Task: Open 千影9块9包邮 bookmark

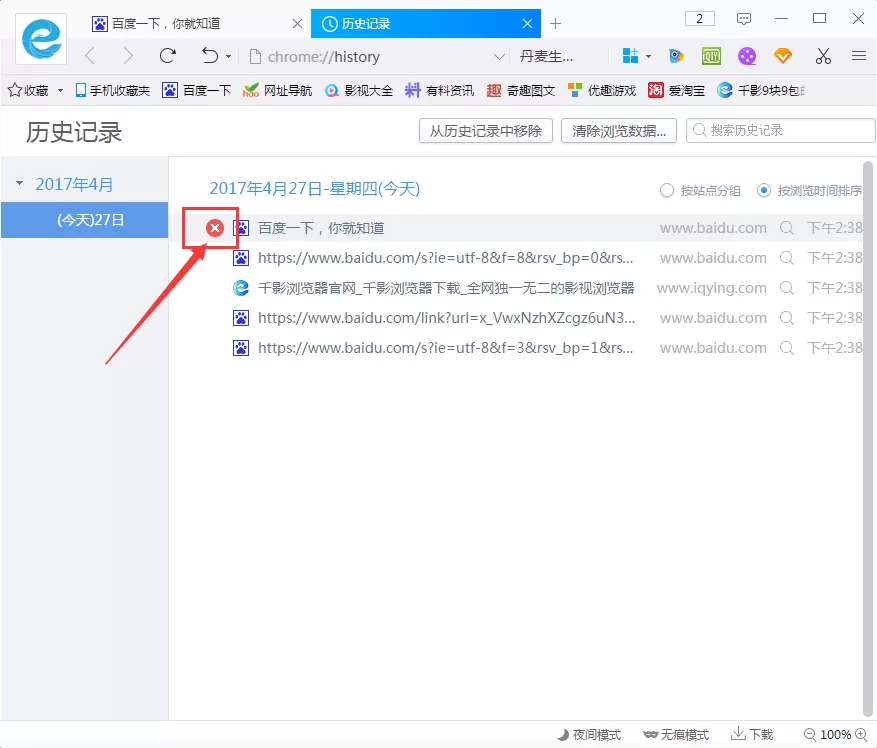Action: pos(761,90)
